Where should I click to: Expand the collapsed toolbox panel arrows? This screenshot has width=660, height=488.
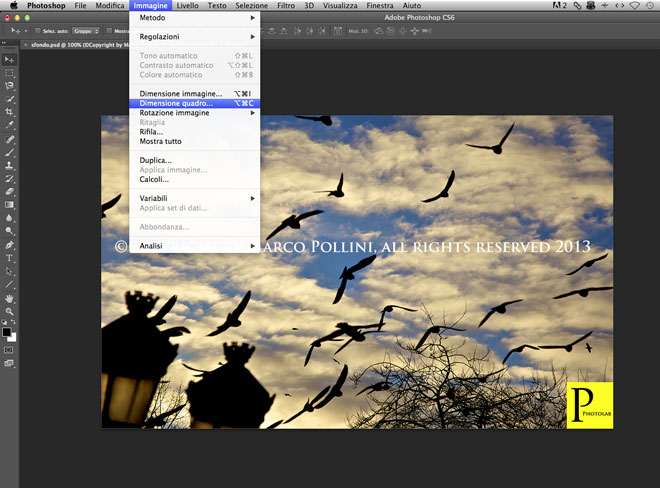[4, 43]
